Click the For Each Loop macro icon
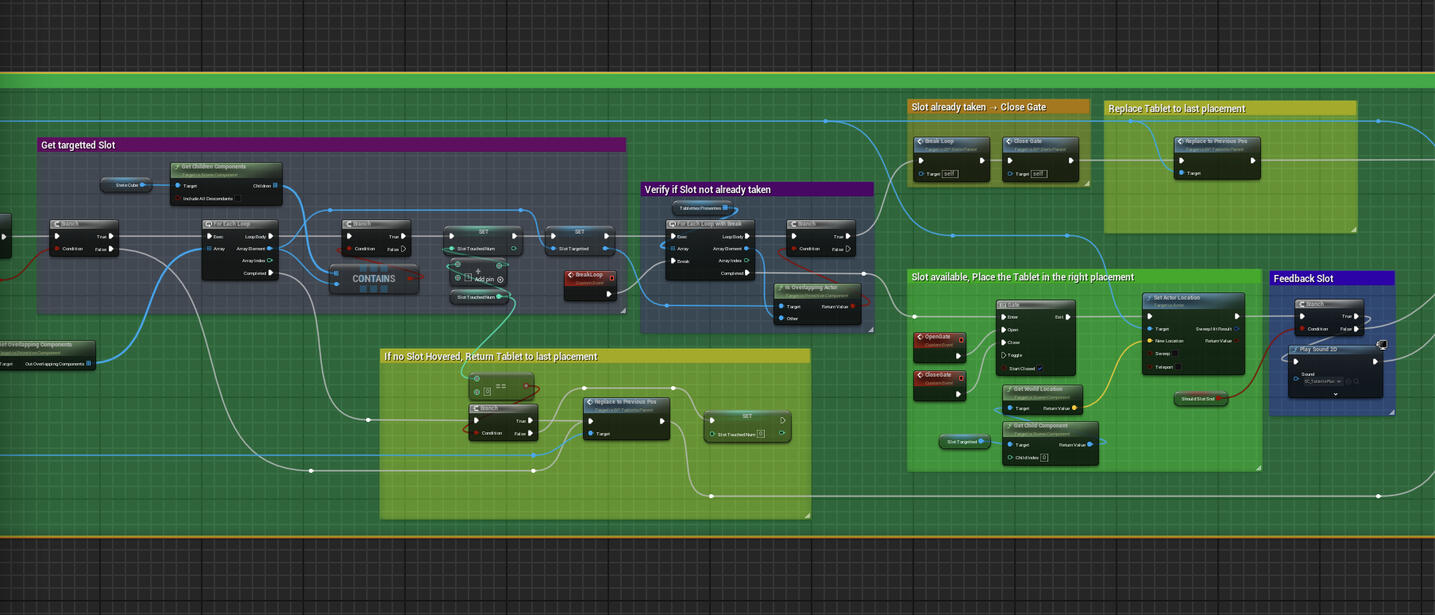The image size is (1435, 615). [209, 222]
